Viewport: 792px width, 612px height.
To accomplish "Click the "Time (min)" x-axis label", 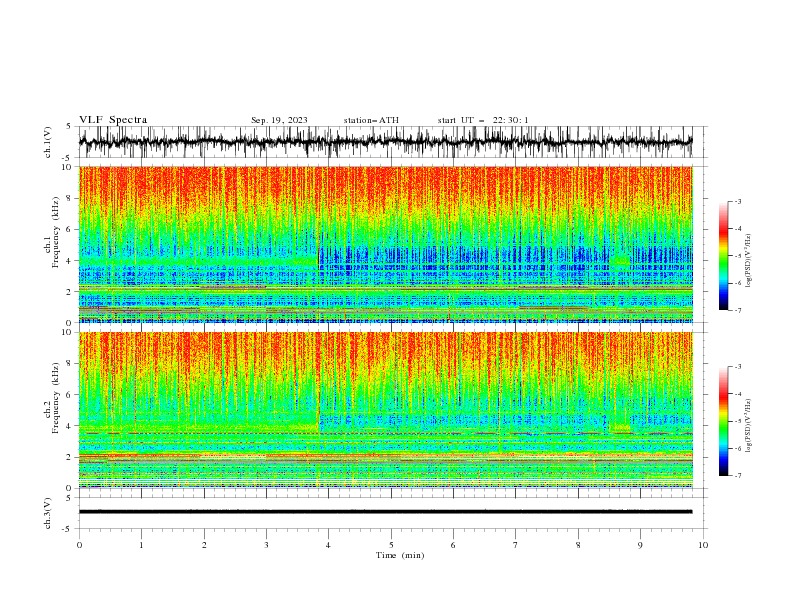I will coord(400,555).
